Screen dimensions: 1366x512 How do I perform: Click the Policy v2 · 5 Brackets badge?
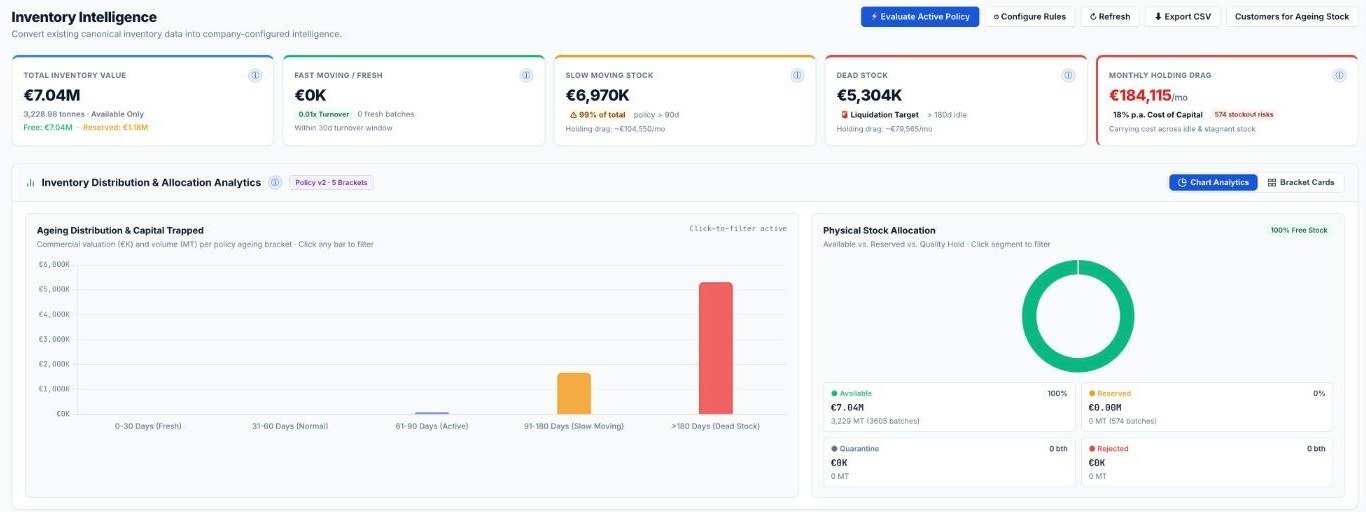331,182
